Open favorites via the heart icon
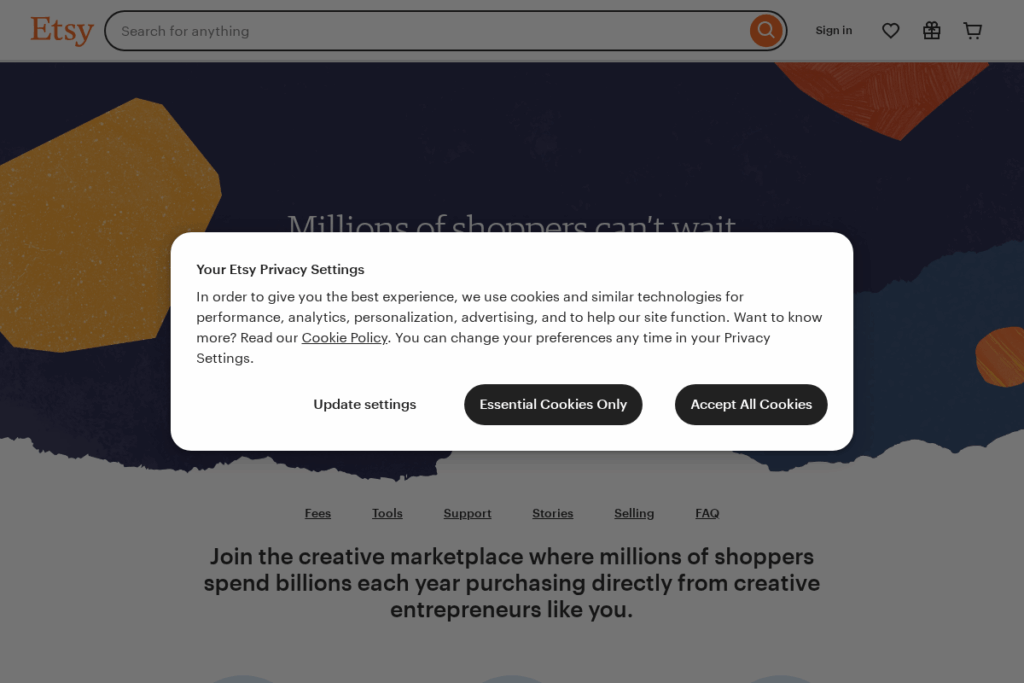Screen dimensions: 1024x683 890,30
